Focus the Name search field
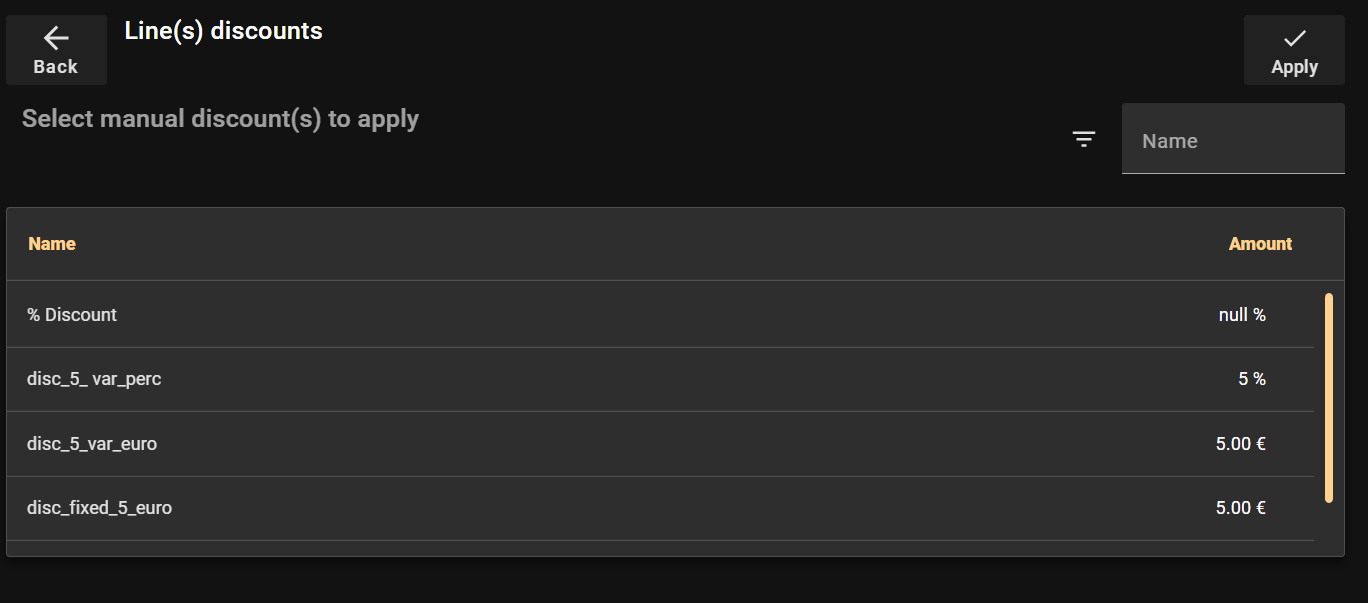Screen dimensions: 1368x603 point(1233,141)
